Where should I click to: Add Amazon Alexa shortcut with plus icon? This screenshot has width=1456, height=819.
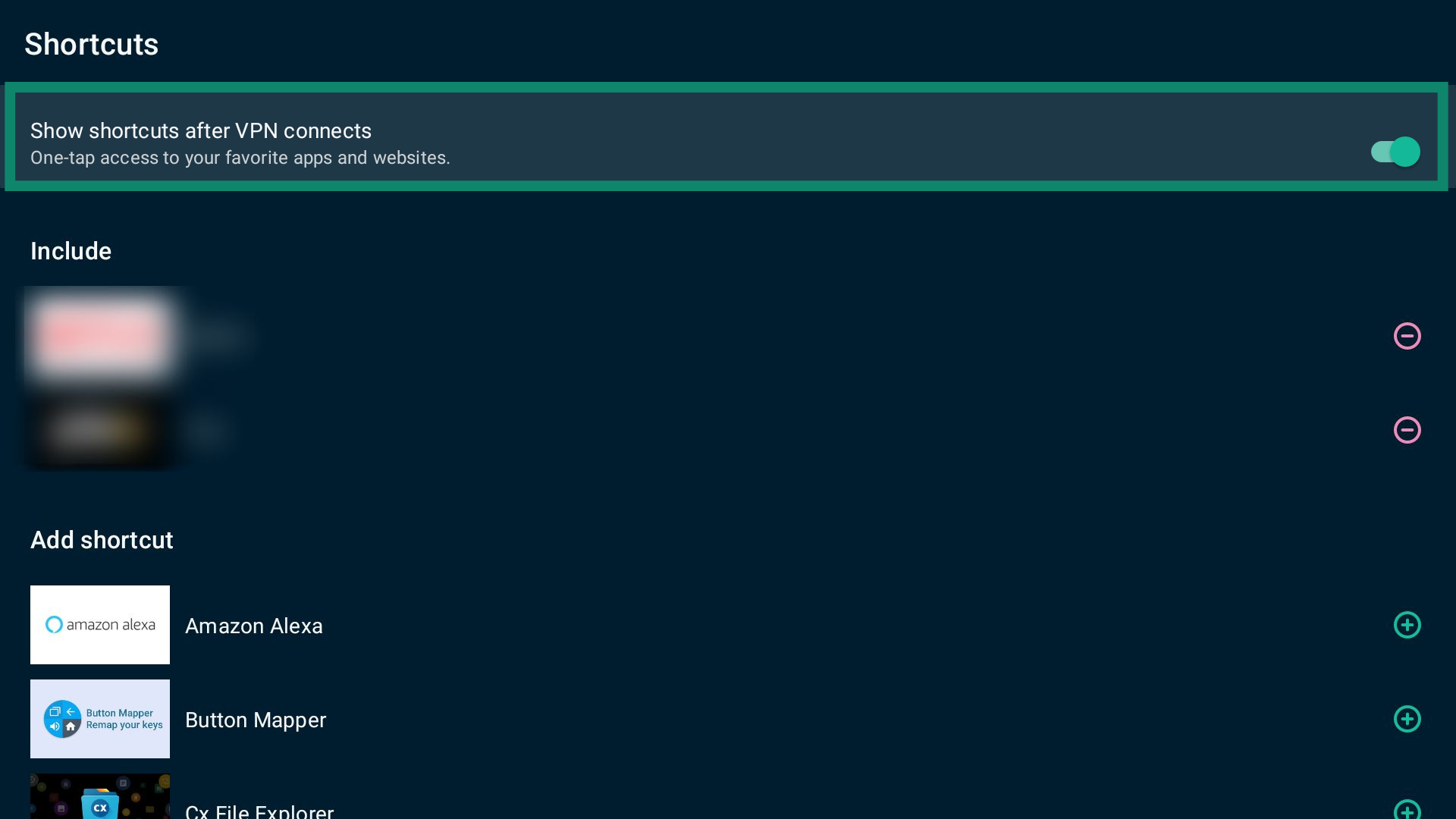[1407, 625]
